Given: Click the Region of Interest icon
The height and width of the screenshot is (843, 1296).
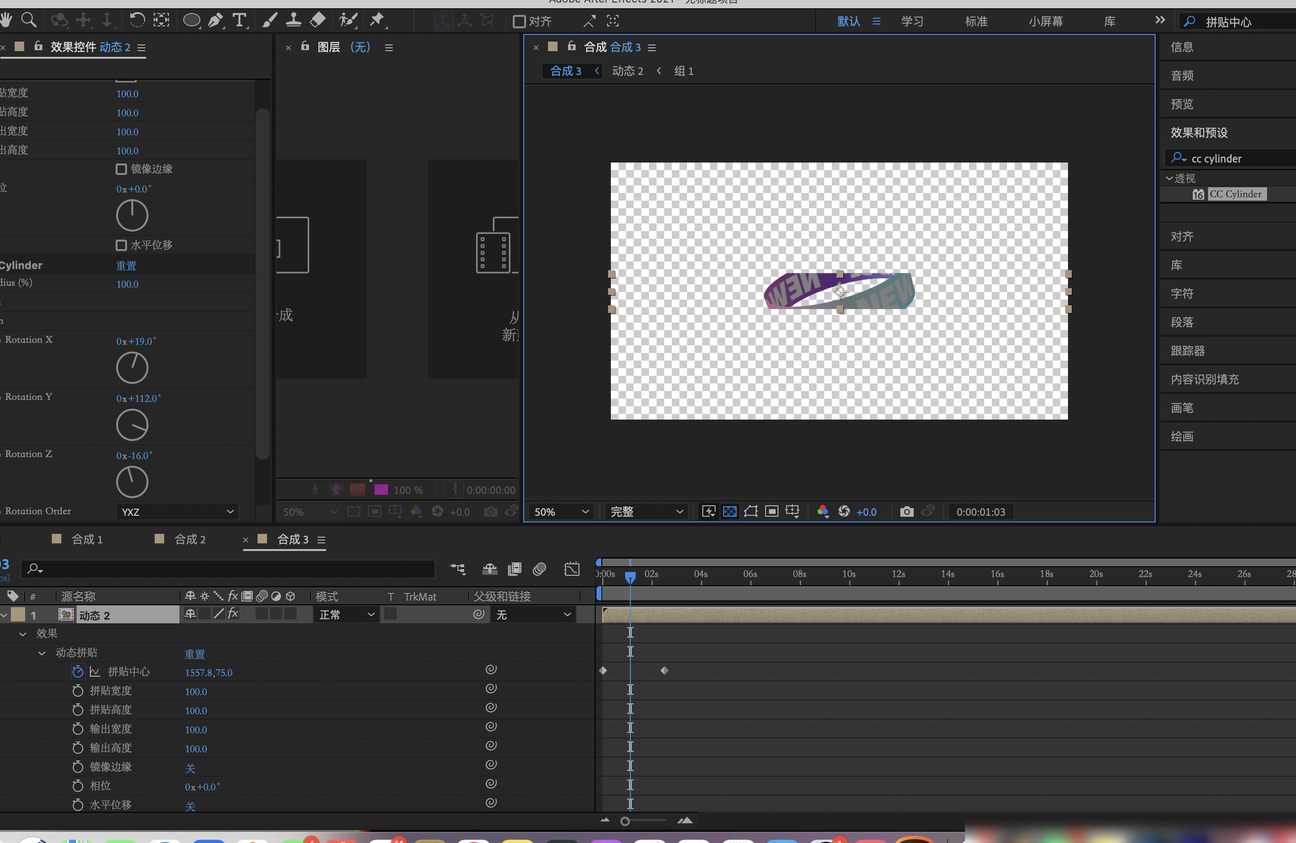Looking at the screenshot, I should 772,511.
